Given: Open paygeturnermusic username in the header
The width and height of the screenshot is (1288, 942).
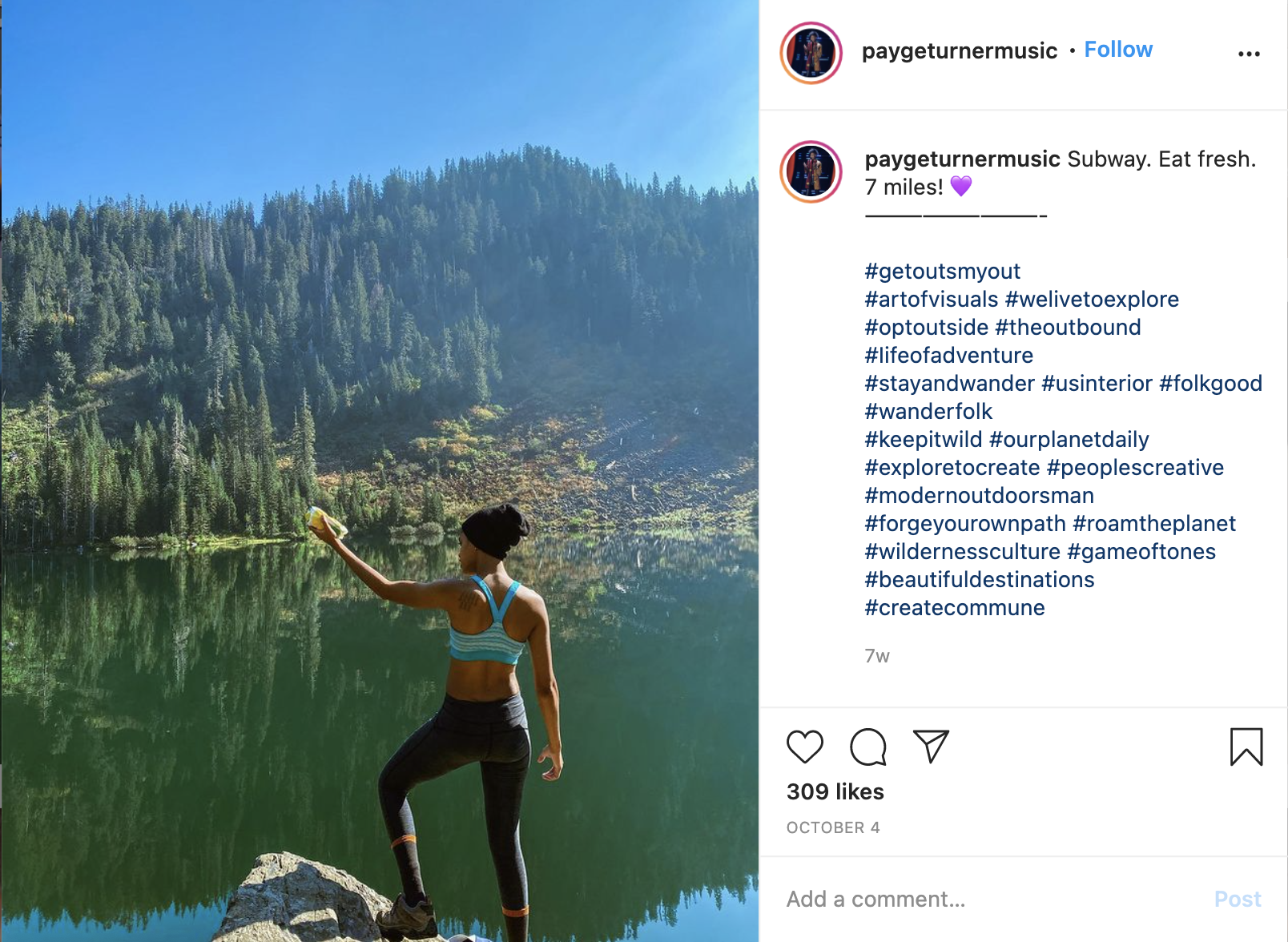Looking at the screenshot, I should (x=959, y=51).
